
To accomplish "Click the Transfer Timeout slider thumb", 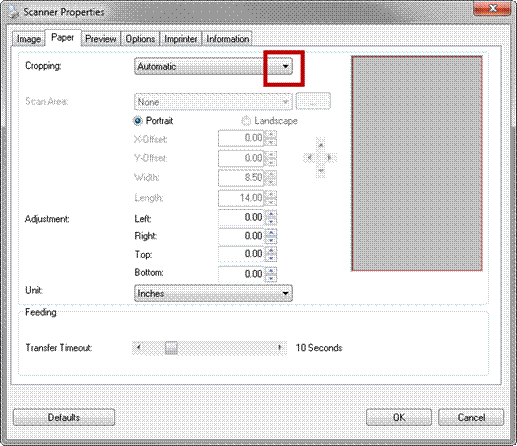I will pyautogui.click(x=171, y=348).
